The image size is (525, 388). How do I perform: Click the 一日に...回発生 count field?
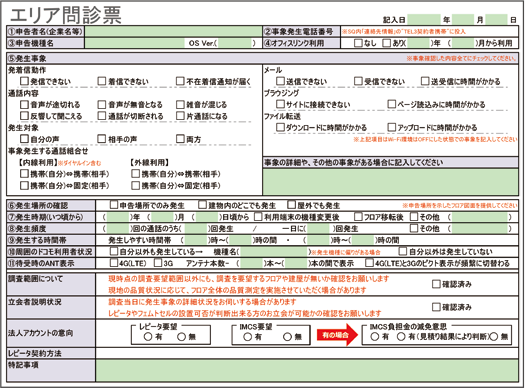[x=318, y=229]
